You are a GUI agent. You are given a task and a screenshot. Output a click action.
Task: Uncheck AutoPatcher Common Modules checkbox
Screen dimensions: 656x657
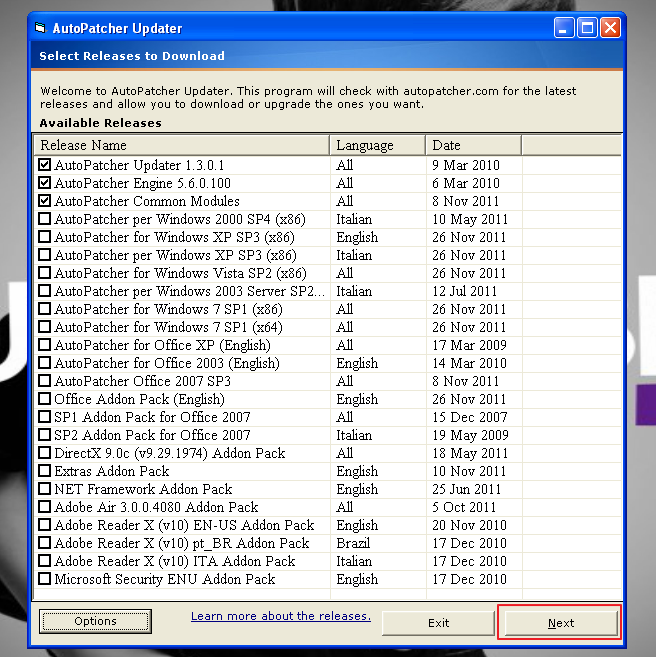44,201
